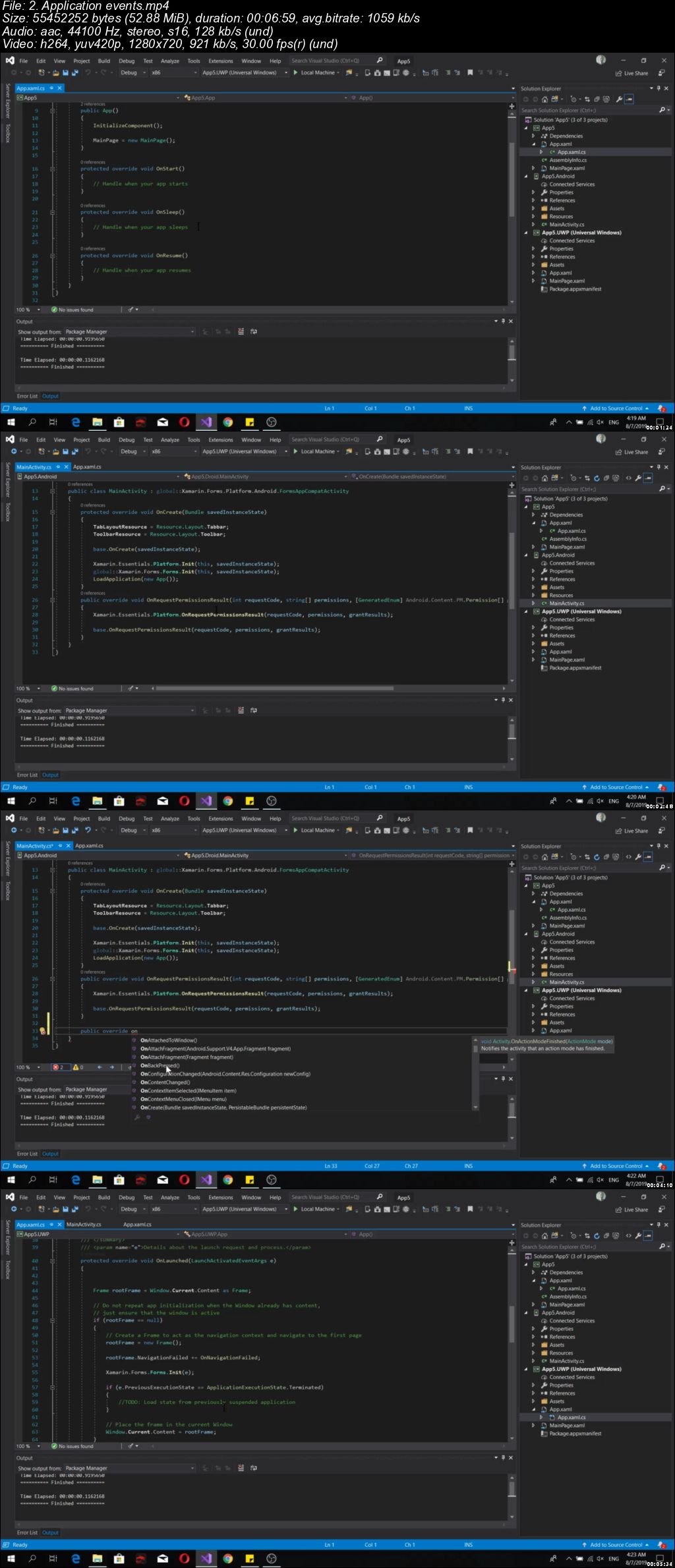Collapse App5.Android project node in 00:01:24 frame
This screenshot has width=675, height=1568.
tap(527, 177)
